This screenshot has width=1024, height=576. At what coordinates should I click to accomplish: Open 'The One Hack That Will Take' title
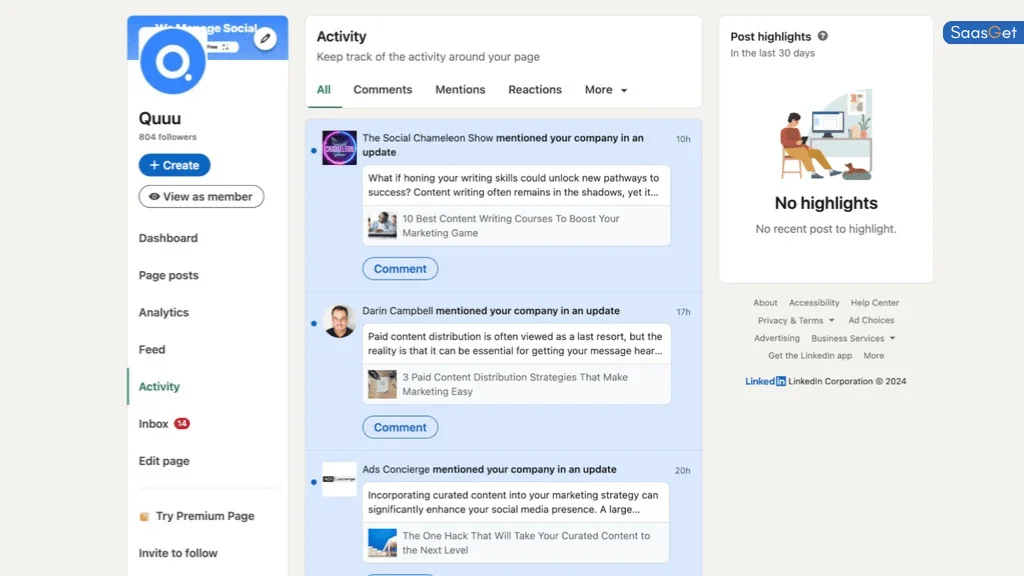click(526, 543)
